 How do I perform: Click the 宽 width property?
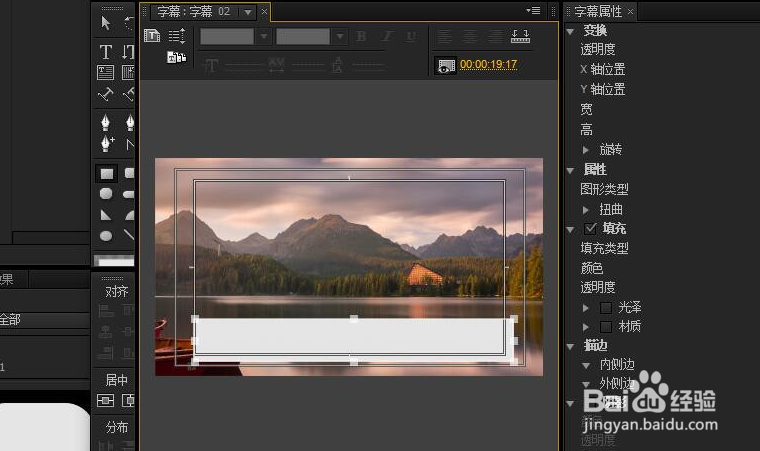click(x=586, y=109)
